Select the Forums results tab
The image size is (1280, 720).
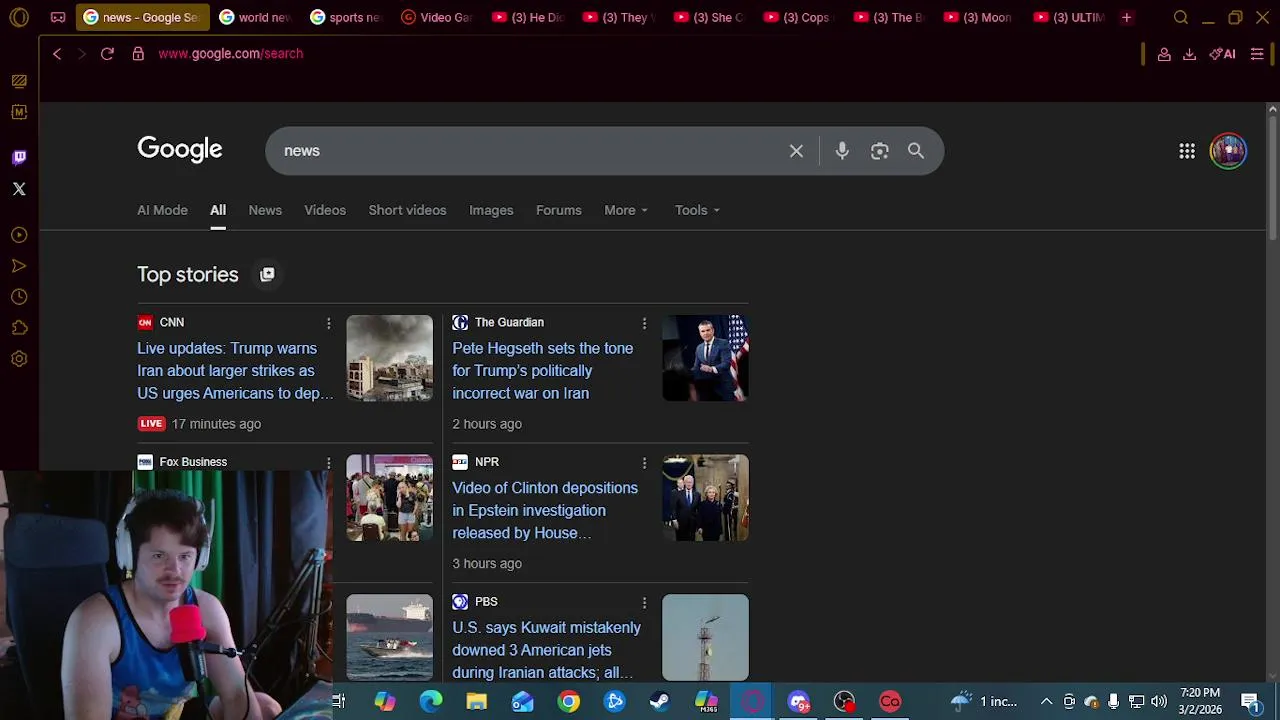point(558,210)
